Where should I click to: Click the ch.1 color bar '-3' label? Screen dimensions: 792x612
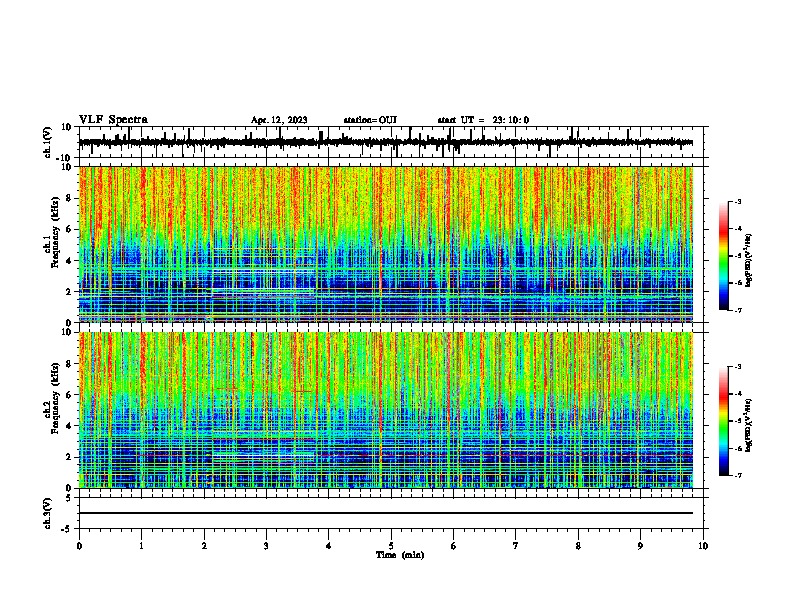(x=737, y=202)
